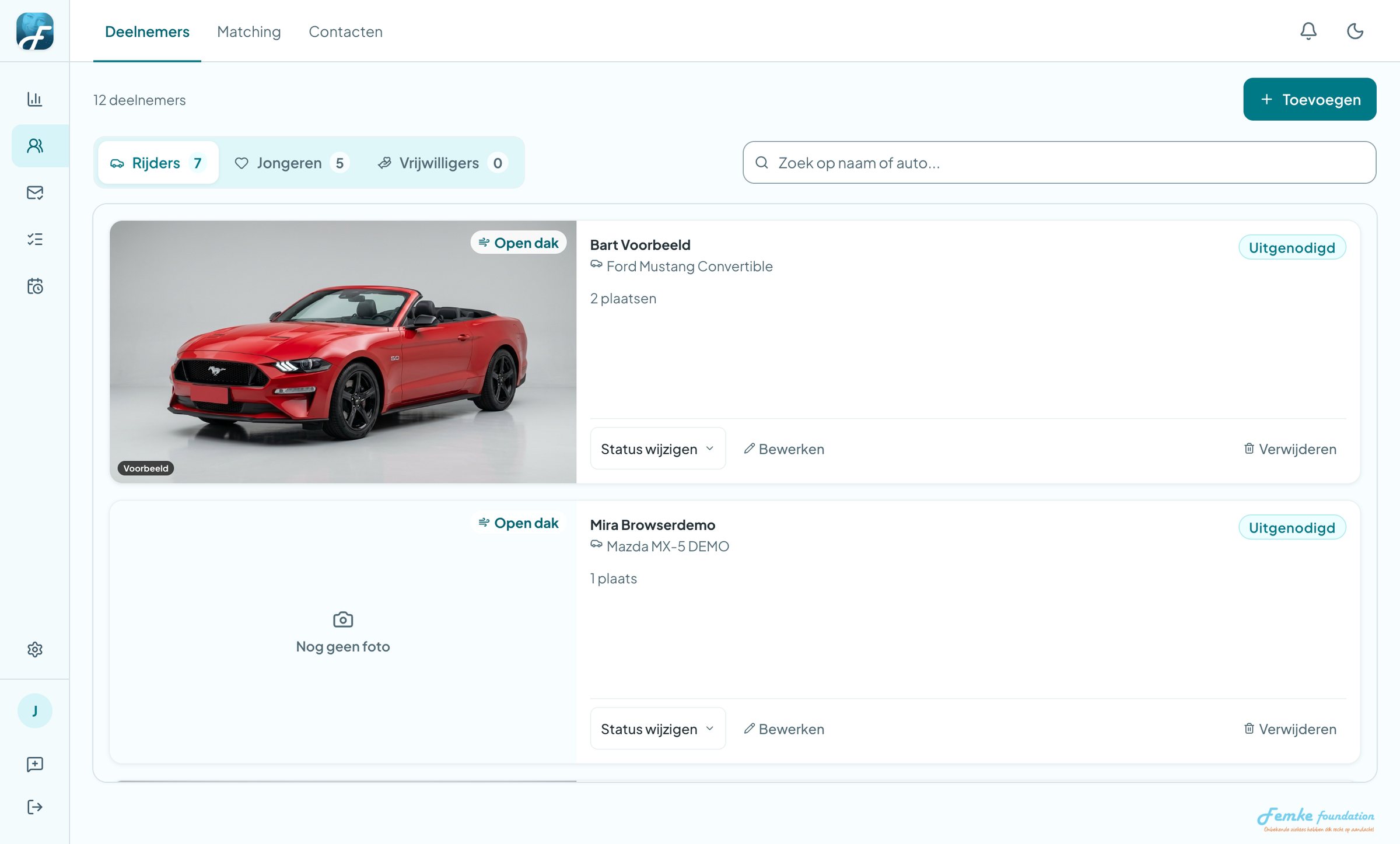Select the Vrijwilligers filter tab
The height and width of the screenshot is (844, 1400).
[x=443, y=163]
